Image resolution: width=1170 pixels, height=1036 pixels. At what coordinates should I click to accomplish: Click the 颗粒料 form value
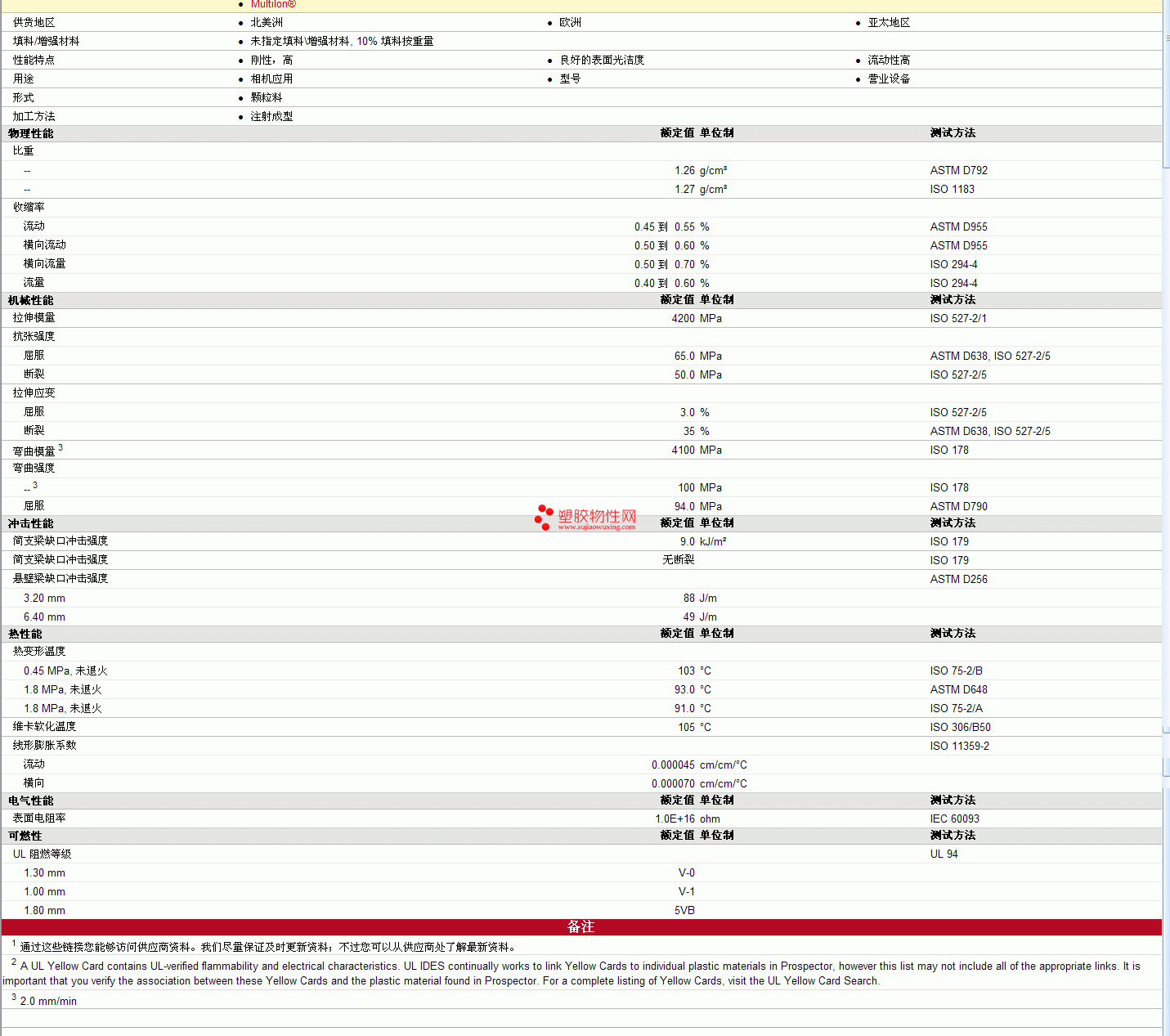click(x=267, y=98)
